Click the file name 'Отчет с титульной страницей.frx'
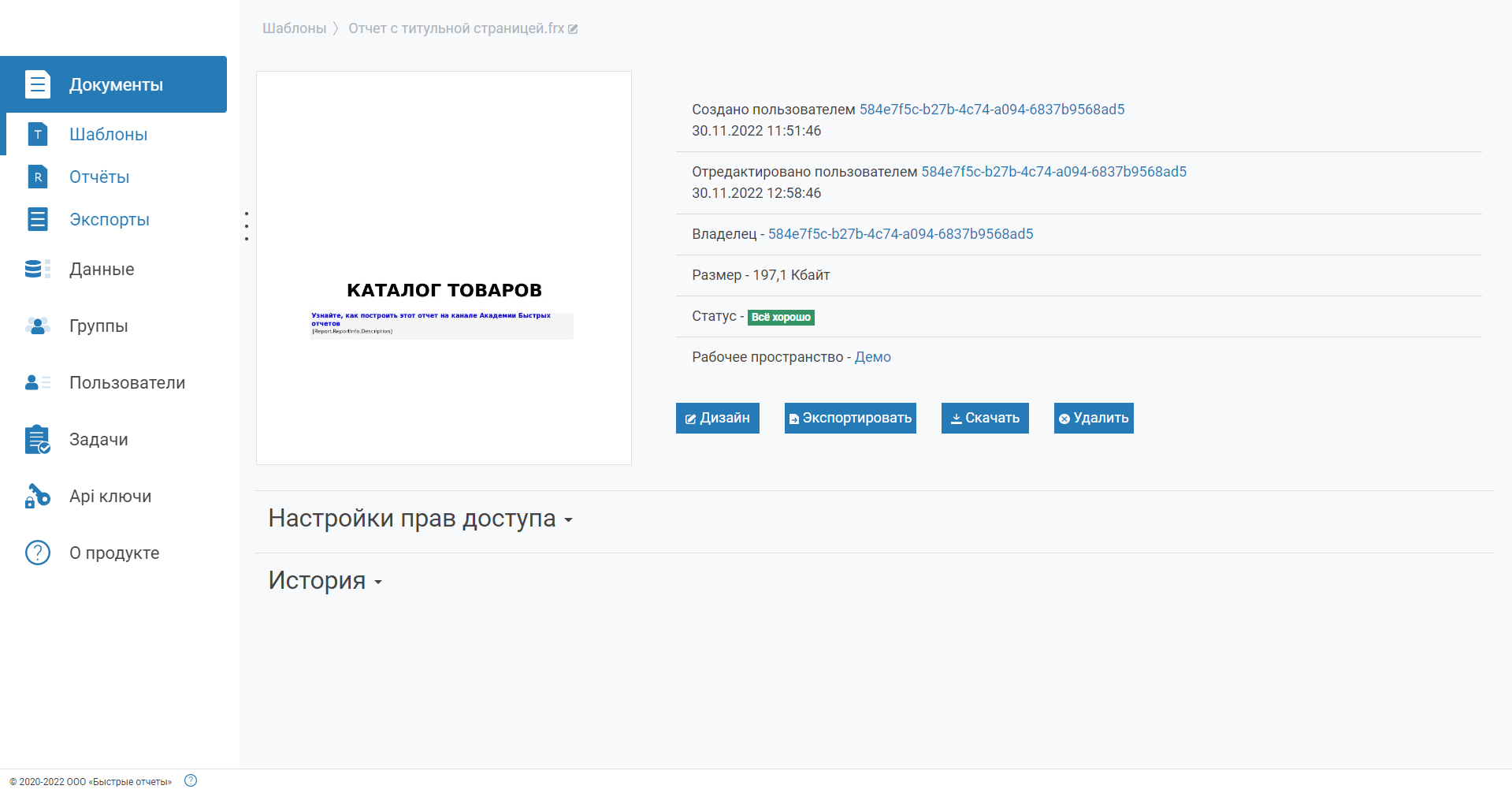This screenshot has height=793, width=1512. (456, 28)
